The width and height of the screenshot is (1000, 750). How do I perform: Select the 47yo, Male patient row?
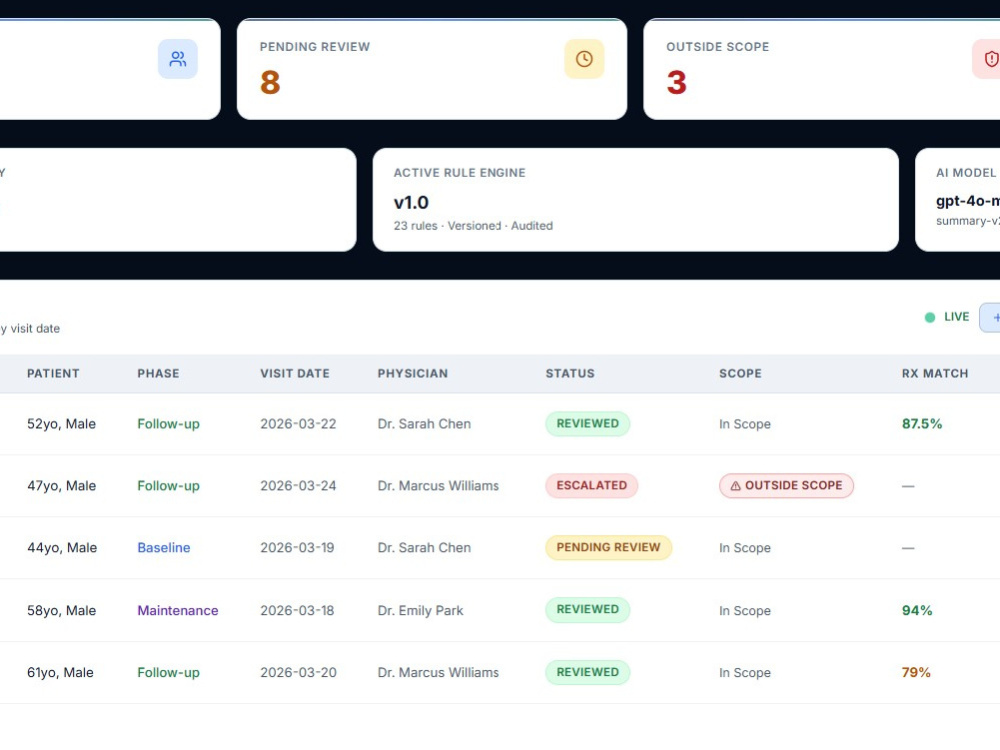[500, 486]
